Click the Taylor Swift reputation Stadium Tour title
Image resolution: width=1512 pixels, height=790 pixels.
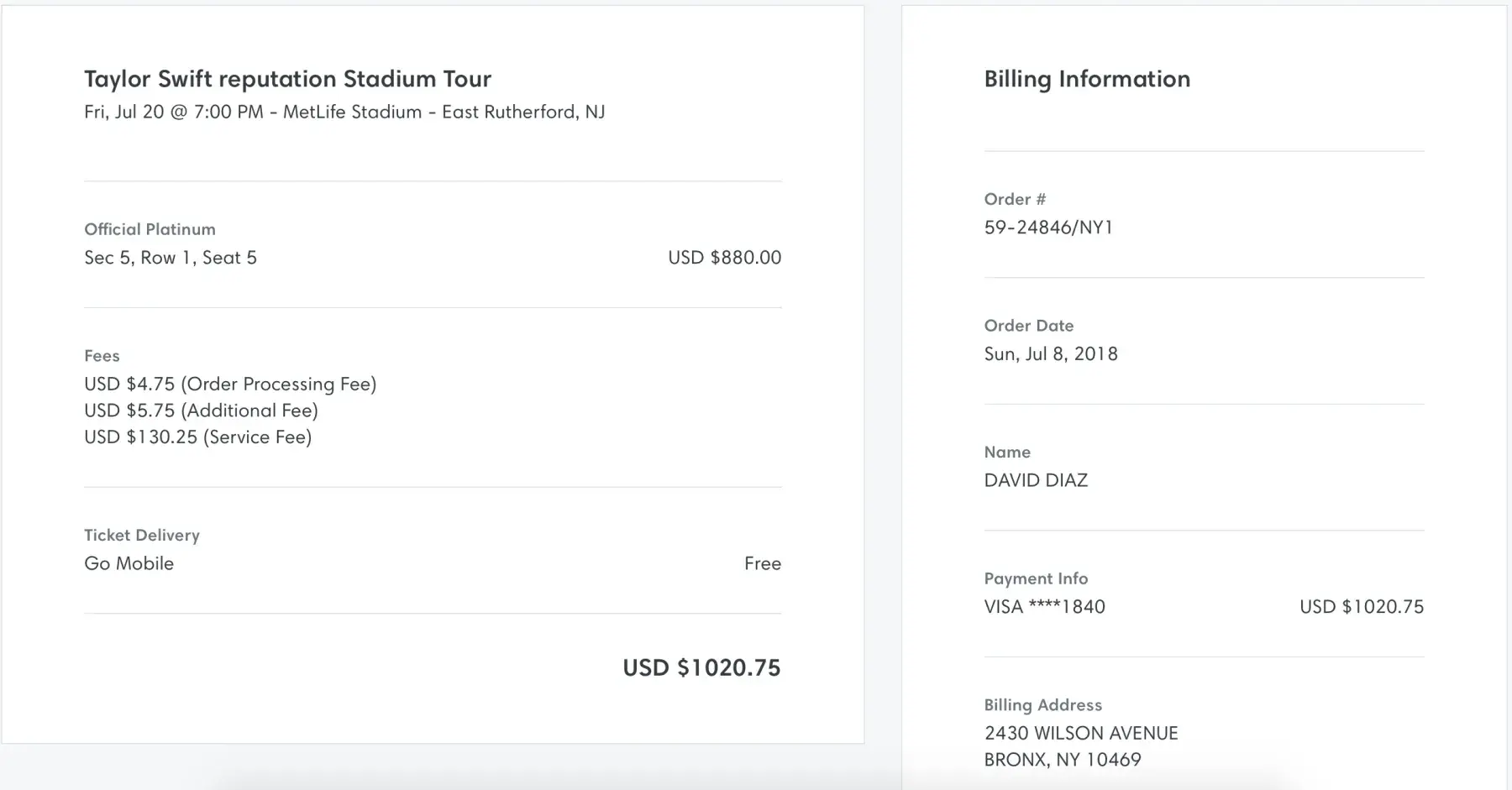click(287, 79)
